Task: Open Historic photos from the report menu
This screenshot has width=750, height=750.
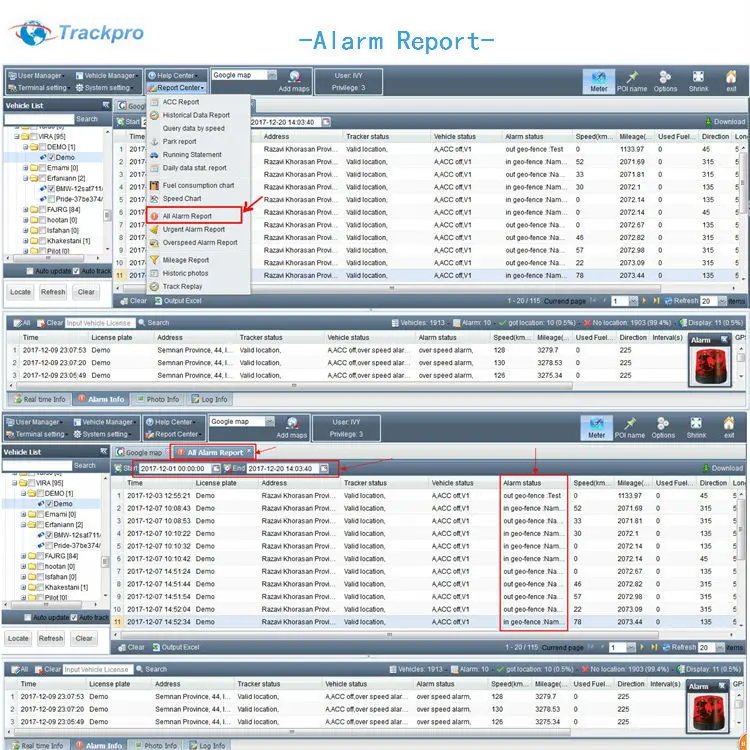Action: [185, 273]
